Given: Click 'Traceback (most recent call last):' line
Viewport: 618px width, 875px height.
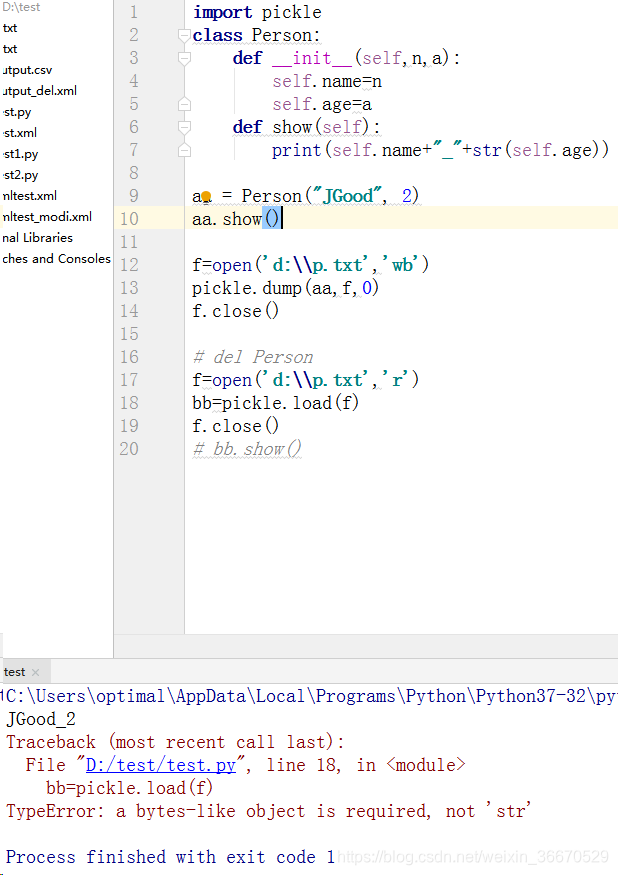Looking at the screenshot, I should pos(175,742).
